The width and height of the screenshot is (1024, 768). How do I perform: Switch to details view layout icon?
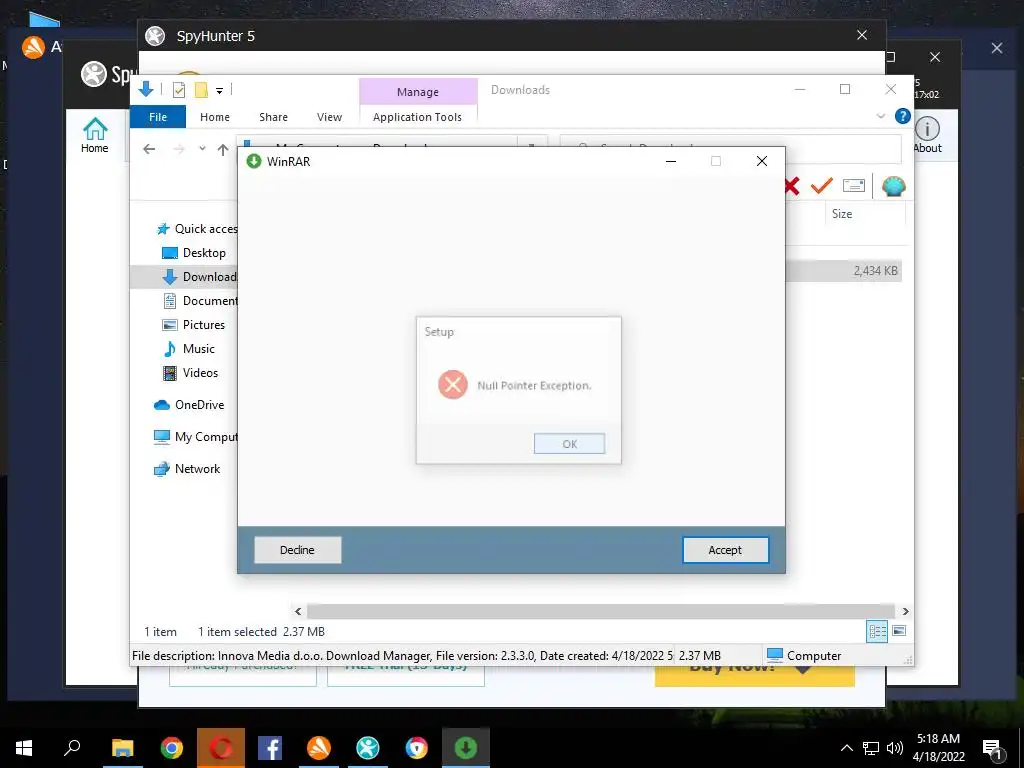[x=877, y=631]
